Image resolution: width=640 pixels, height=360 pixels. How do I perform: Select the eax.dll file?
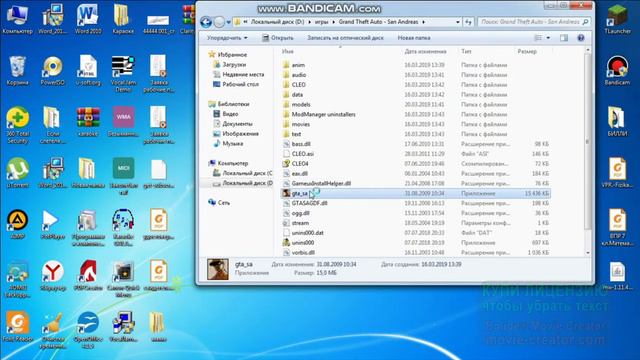click(300, 173)
